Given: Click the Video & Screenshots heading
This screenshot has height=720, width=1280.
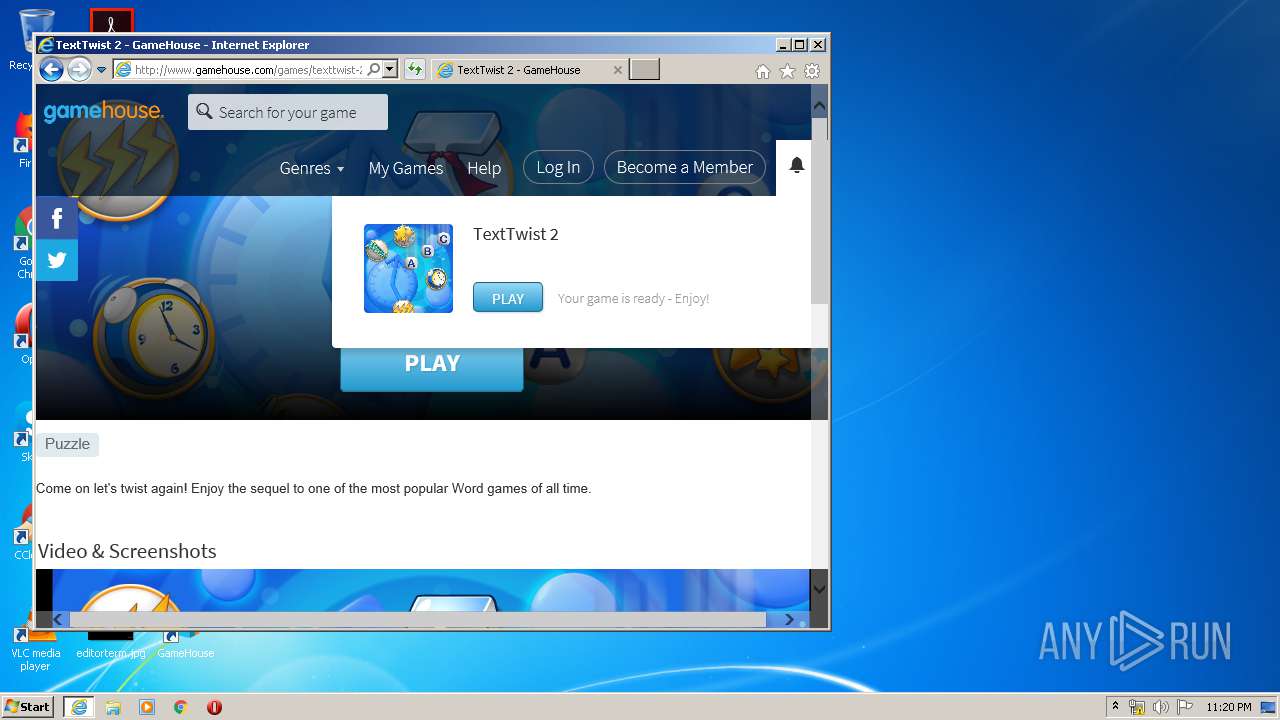Looking at the screenshot, I should pos(127,551).
